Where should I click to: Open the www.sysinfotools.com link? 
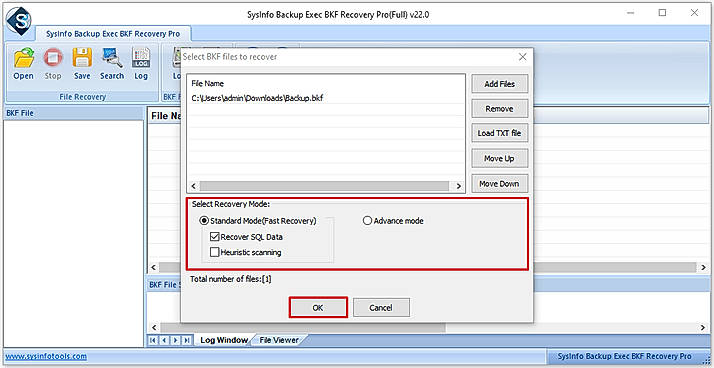tap(46, 356)
